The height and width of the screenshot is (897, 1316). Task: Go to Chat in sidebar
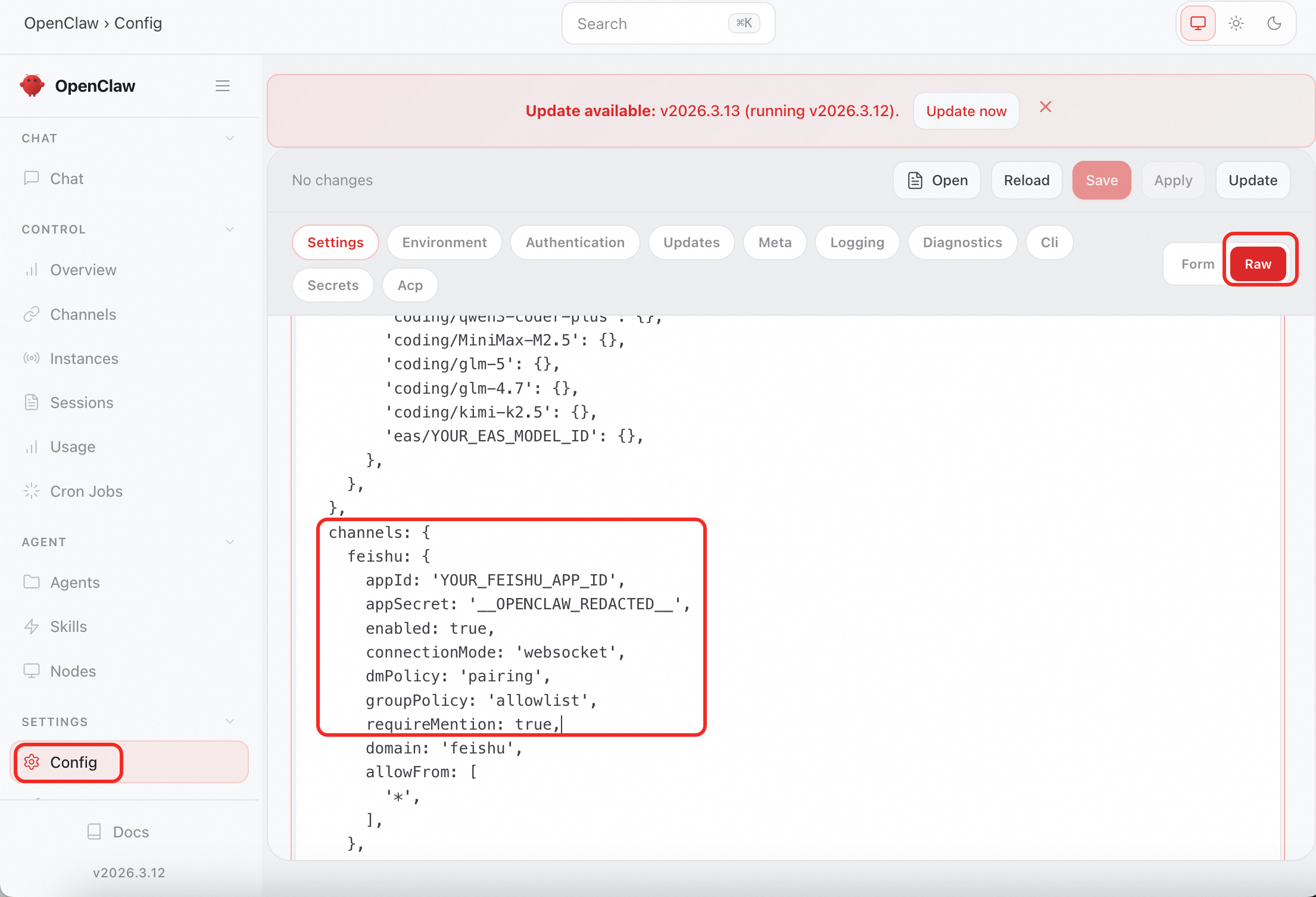[x=129, y=179]
